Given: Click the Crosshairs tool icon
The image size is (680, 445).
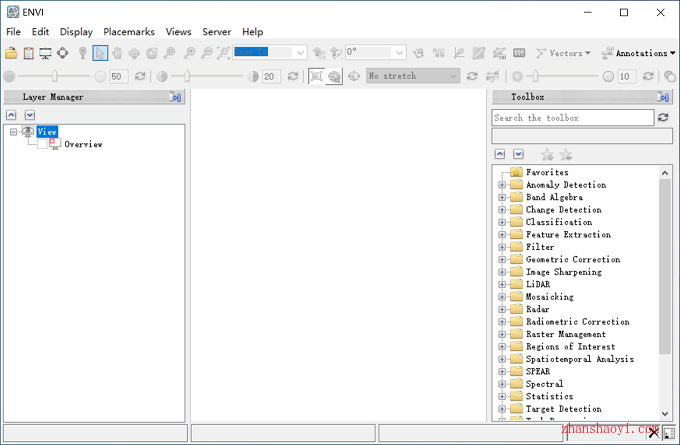Looking at the screenshot, I should click(62, 53).
